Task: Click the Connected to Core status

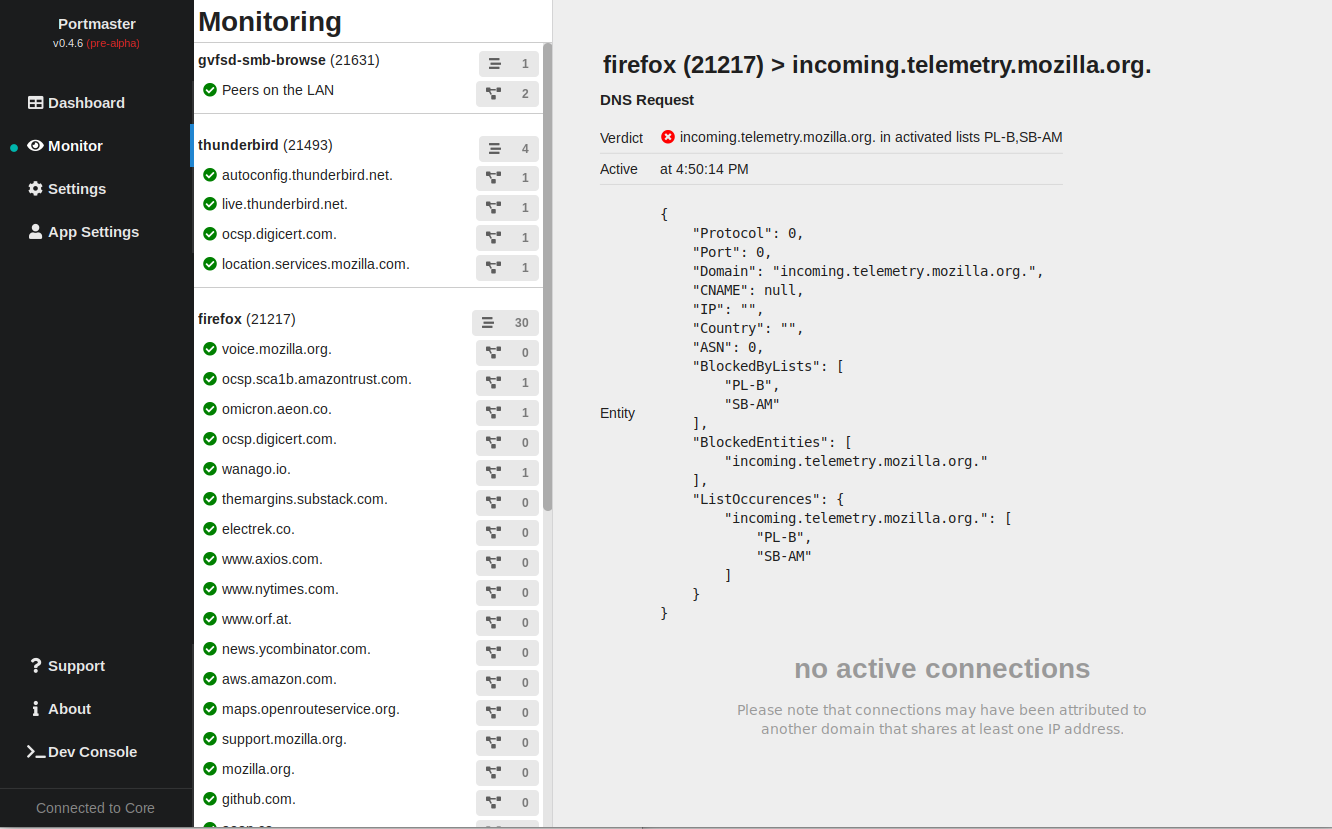Action: pyautogui.click(x=96, y=808)
